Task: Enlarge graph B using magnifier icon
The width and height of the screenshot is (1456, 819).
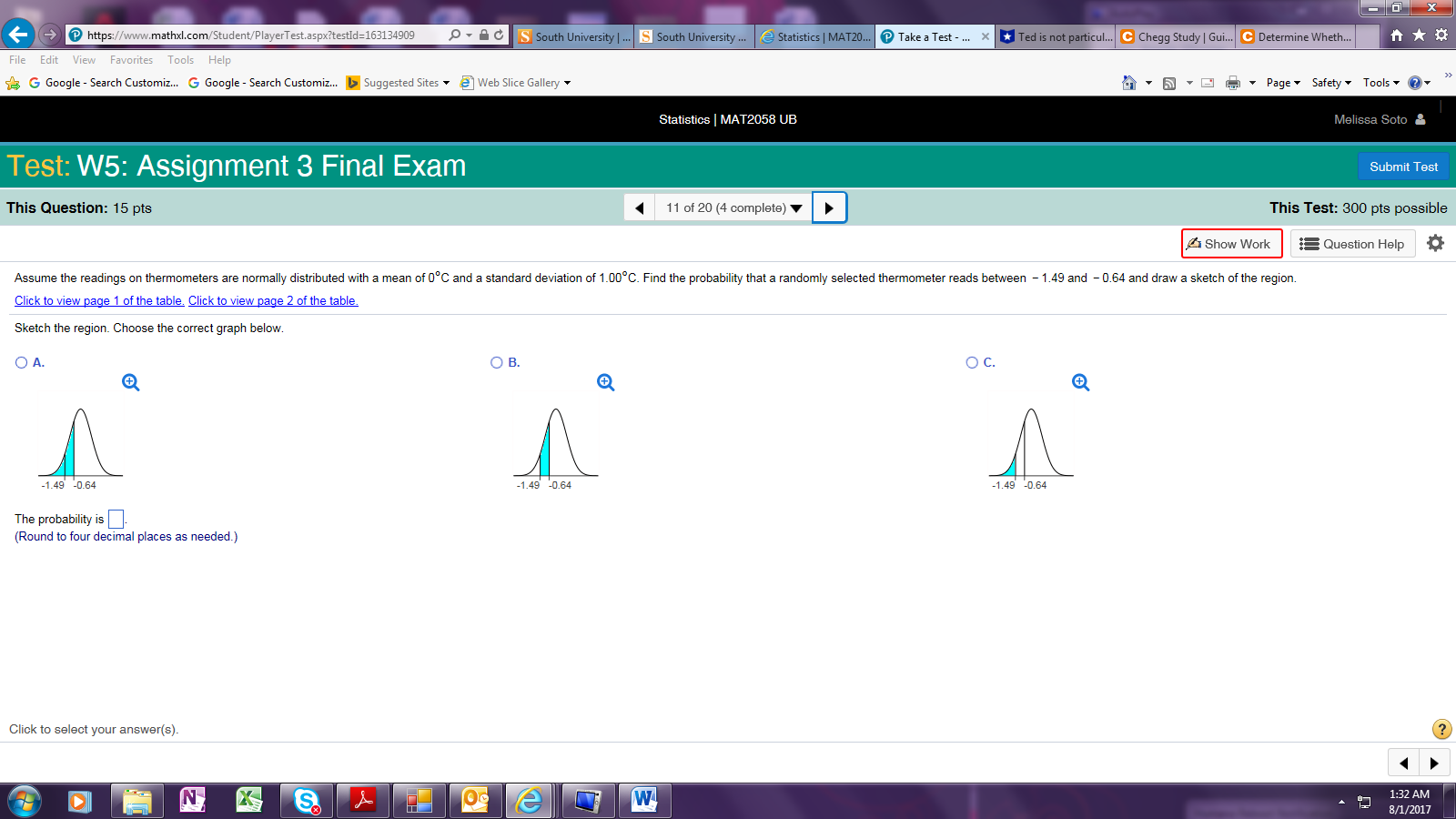Action: point(606,383)
